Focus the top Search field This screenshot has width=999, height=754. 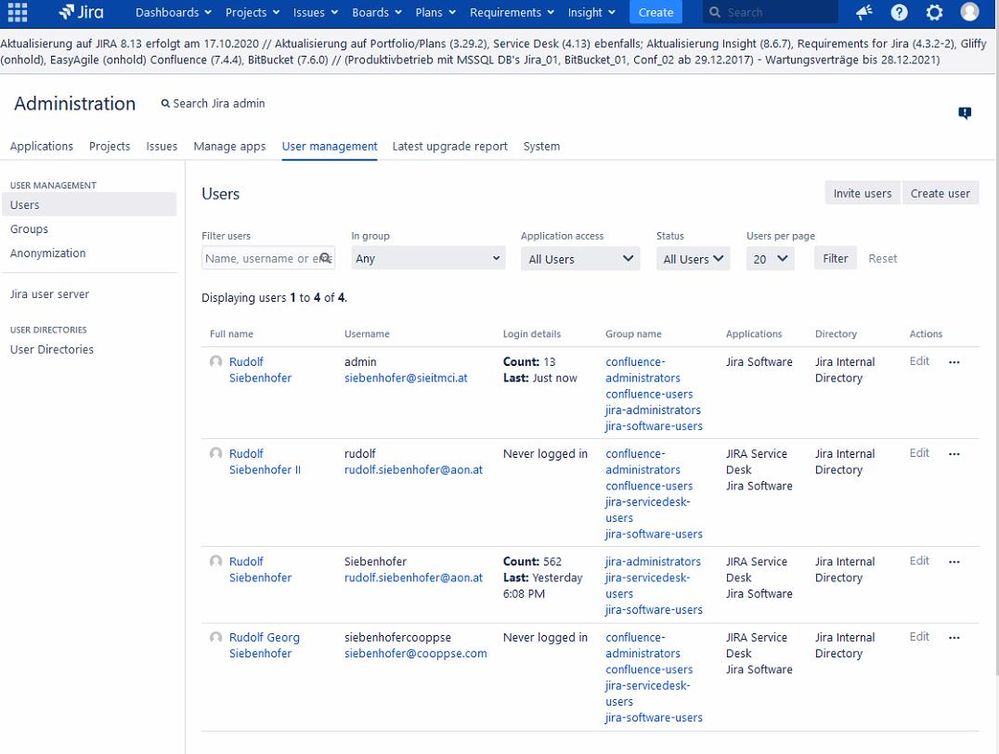(x=770, y=12)
